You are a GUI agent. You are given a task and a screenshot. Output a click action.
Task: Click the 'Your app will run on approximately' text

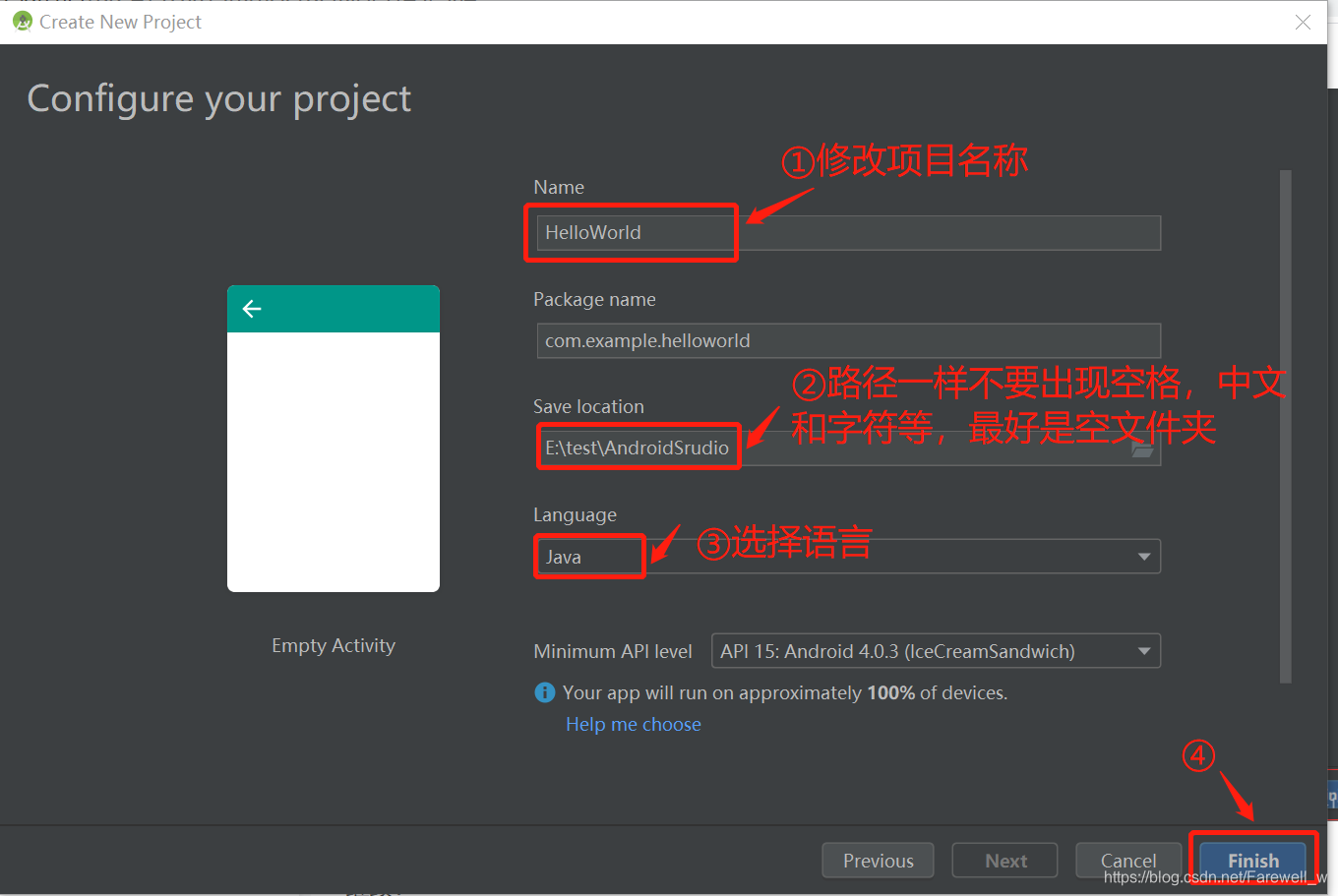click(x=712, y=693)
